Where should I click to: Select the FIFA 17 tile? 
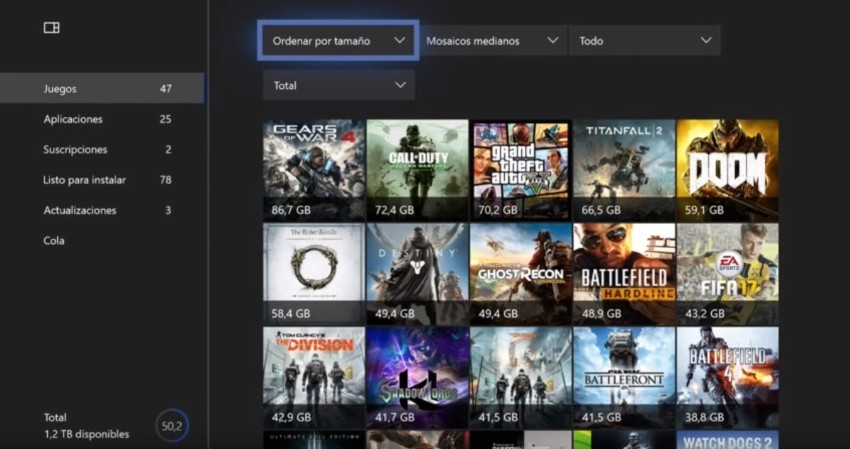click(x=727, y=274)
